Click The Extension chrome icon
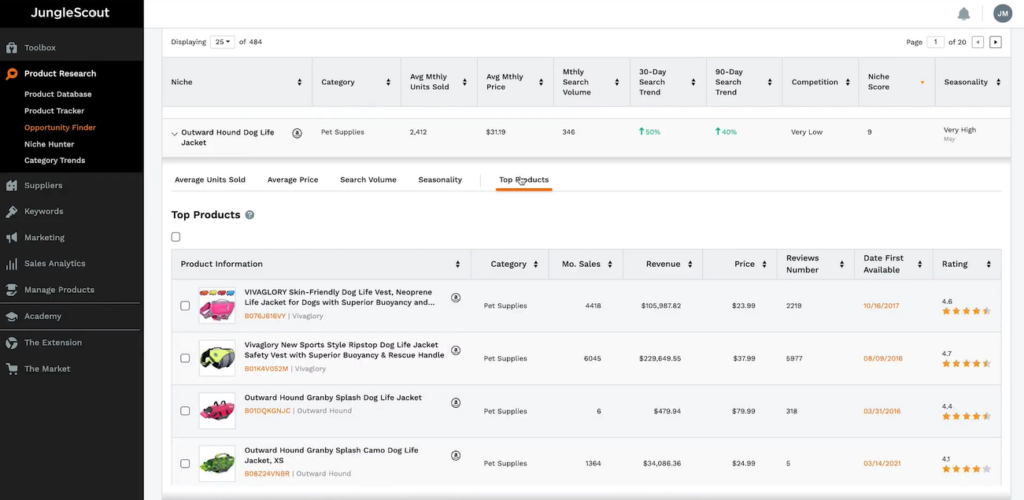This screenshot has width=1024, height=500. pos(11,343)
